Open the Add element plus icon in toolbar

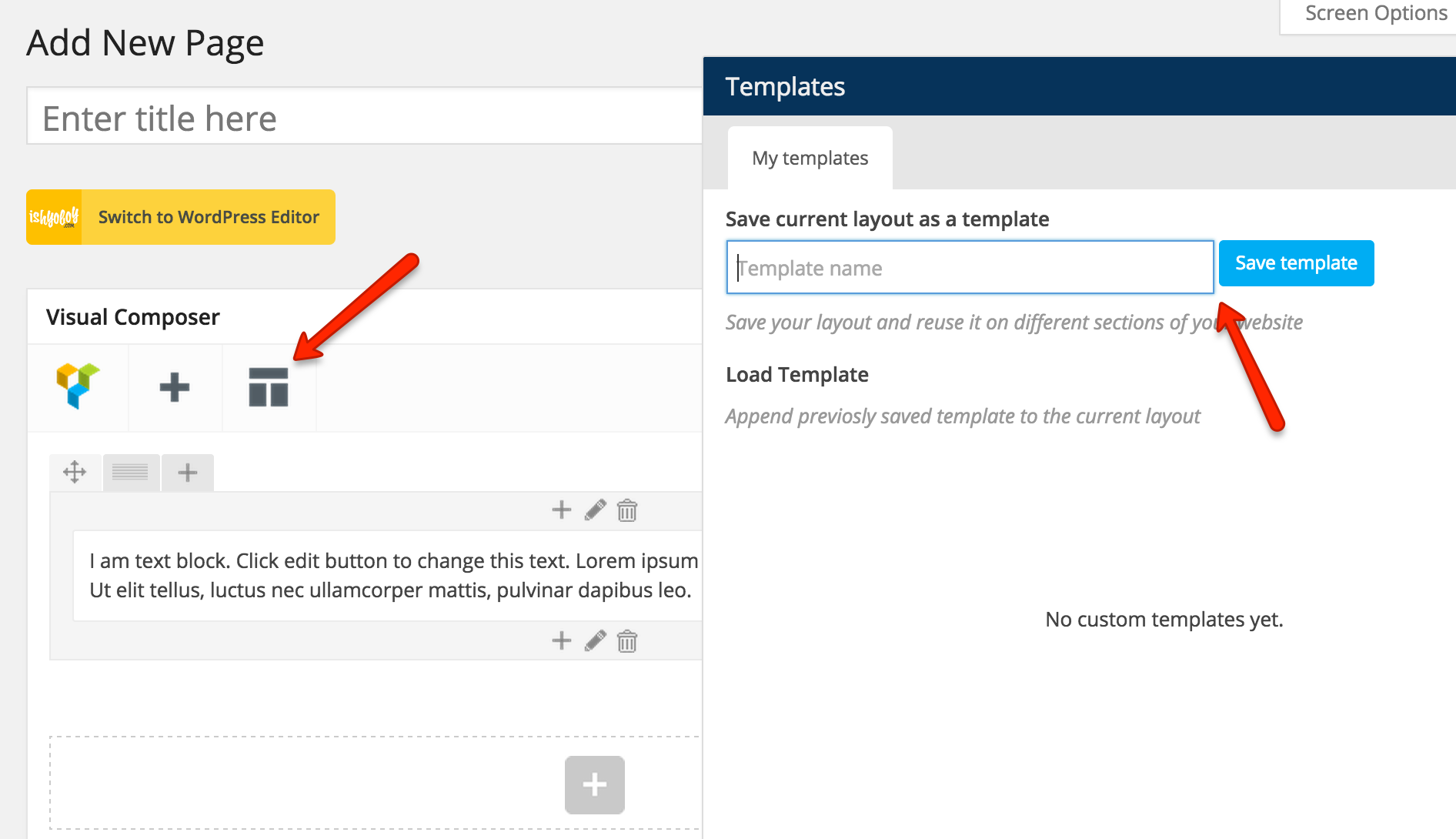pyautogui.click(x=175, y=386)
